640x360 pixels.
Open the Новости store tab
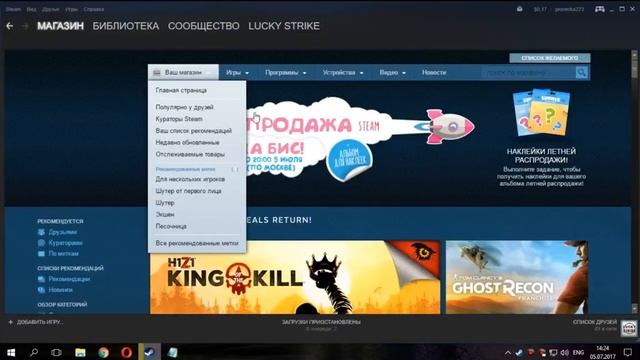[434, 72]
